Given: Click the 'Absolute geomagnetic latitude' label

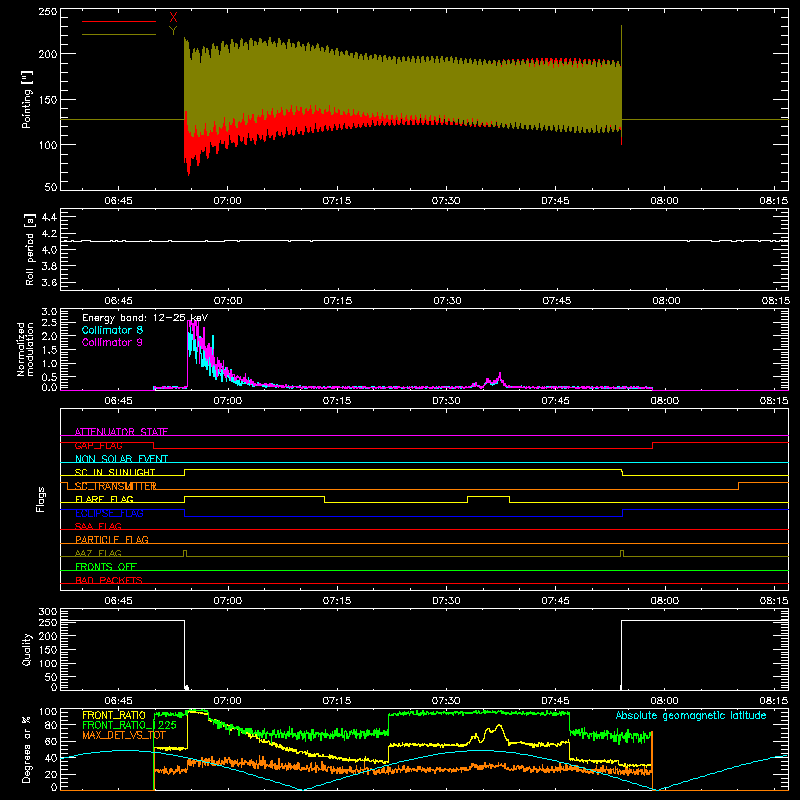Looking at the screenshot, I should (691, 715).
